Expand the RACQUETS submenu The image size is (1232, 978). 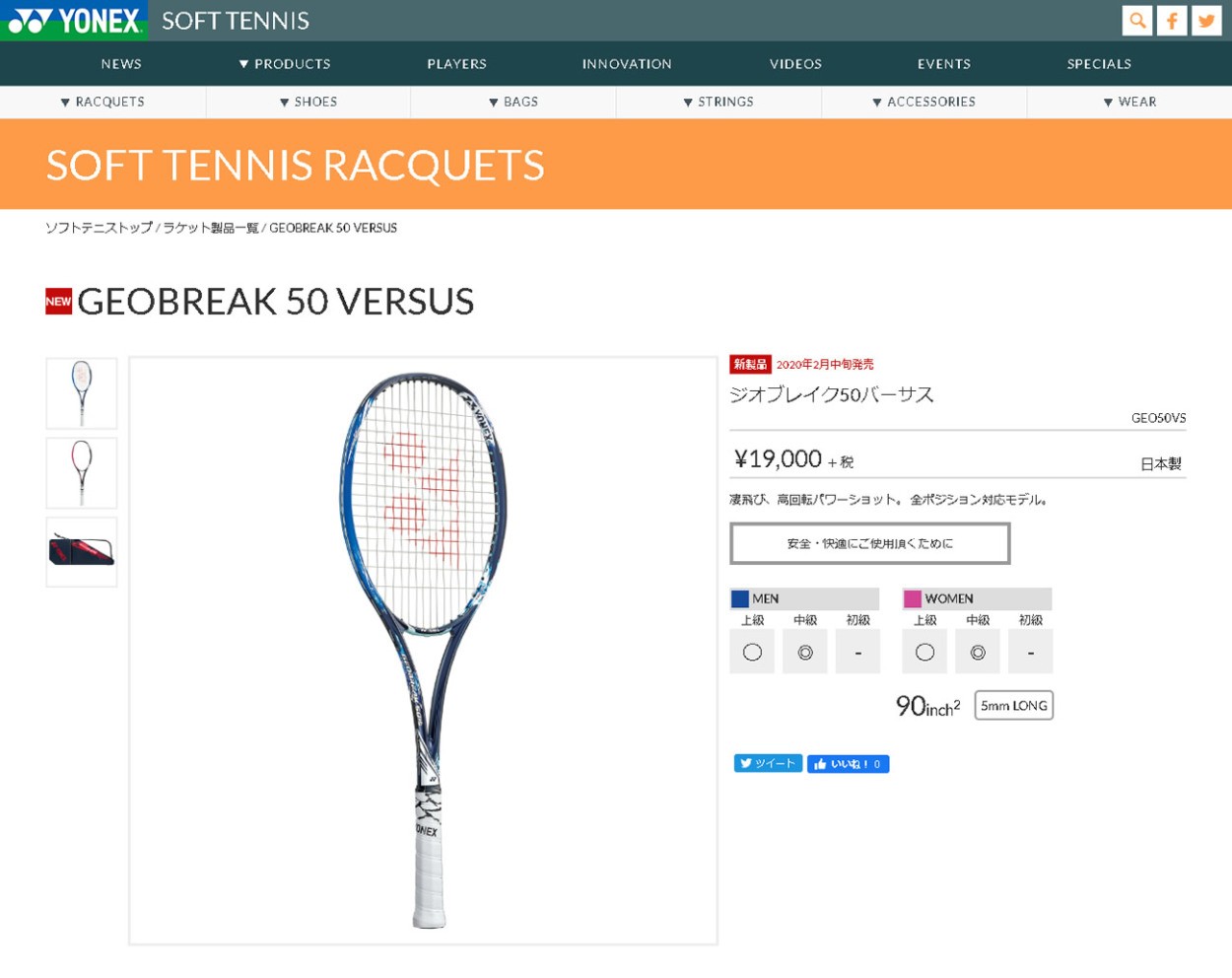pos(103,102)
